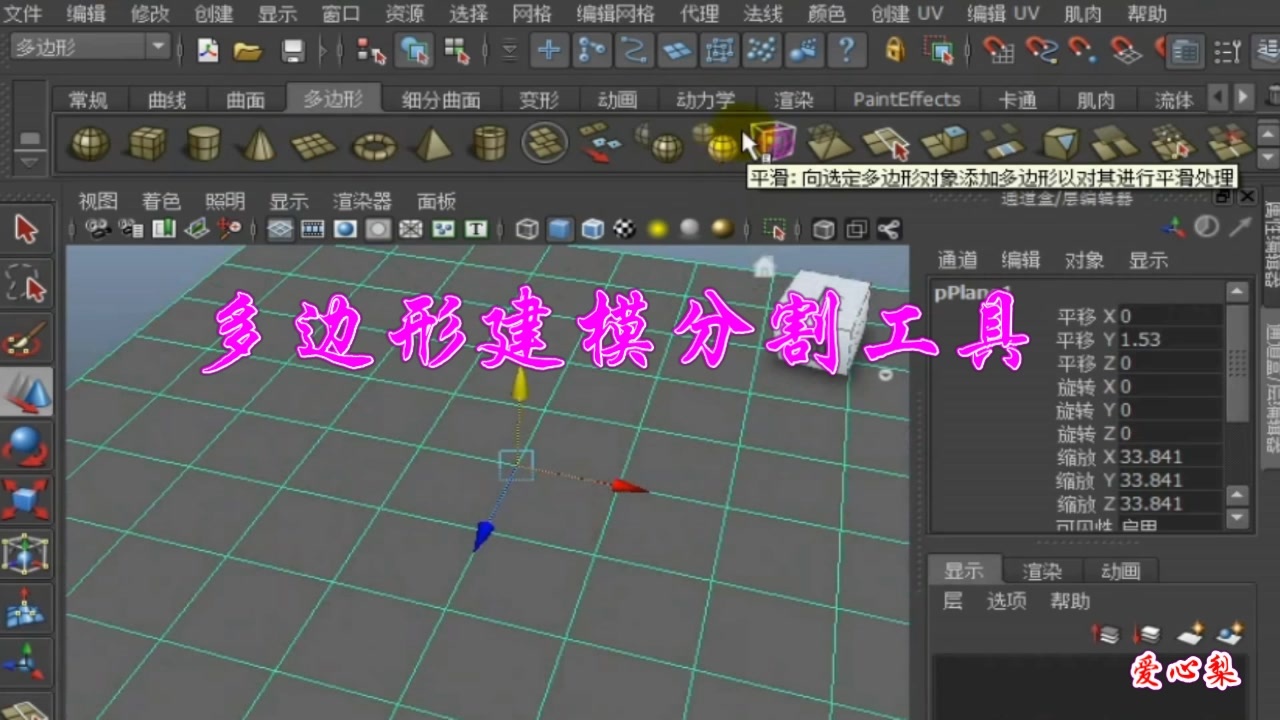Image resolution: width=1280 pixels, height=720 pixels.
Task: Switch to the 曲面 shelf tab
Action: pyautogui.click(x=246, y=100)
